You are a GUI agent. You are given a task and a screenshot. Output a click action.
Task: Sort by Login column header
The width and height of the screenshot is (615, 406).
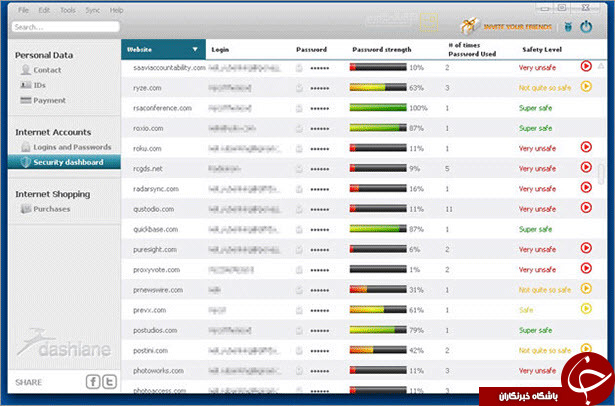(x=220, y=49)
